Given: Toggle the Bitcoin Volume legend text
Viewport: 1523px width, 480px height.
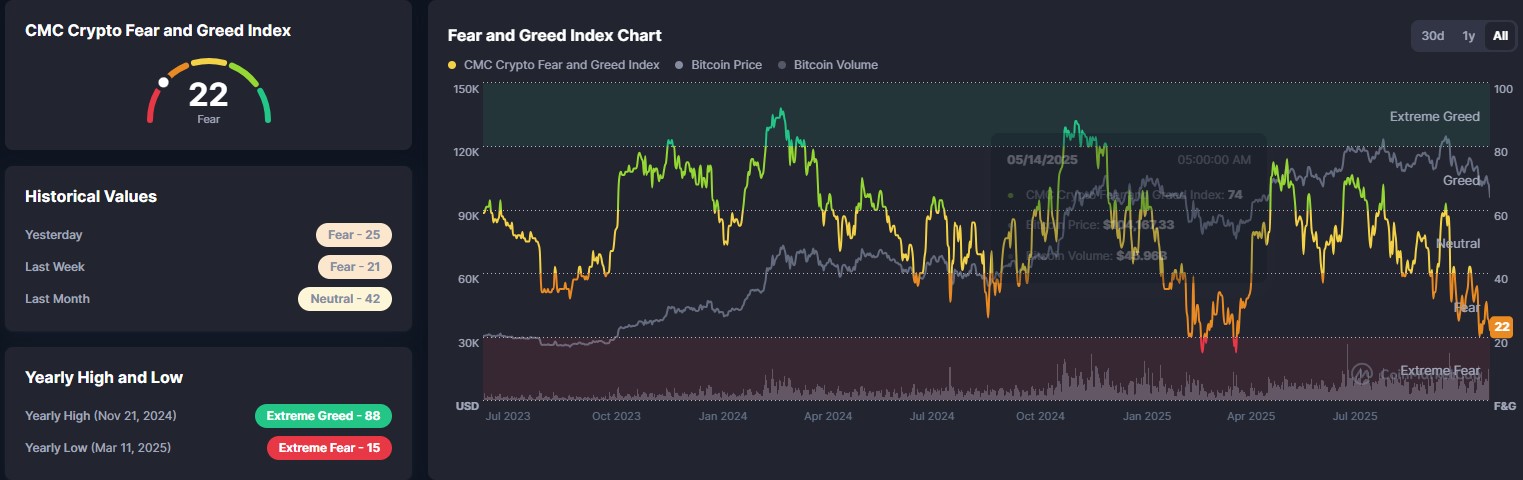Looking at the screenshot, I should 835,65.
